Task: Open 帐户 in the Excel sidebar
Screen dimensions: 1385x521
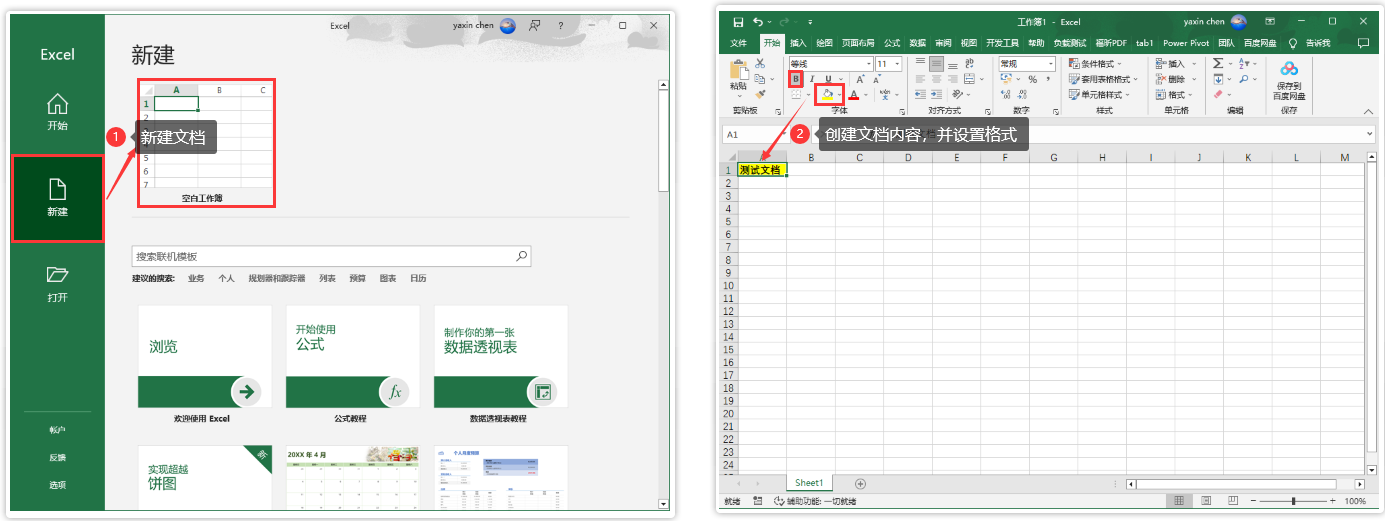Action: tap(57, 430)
